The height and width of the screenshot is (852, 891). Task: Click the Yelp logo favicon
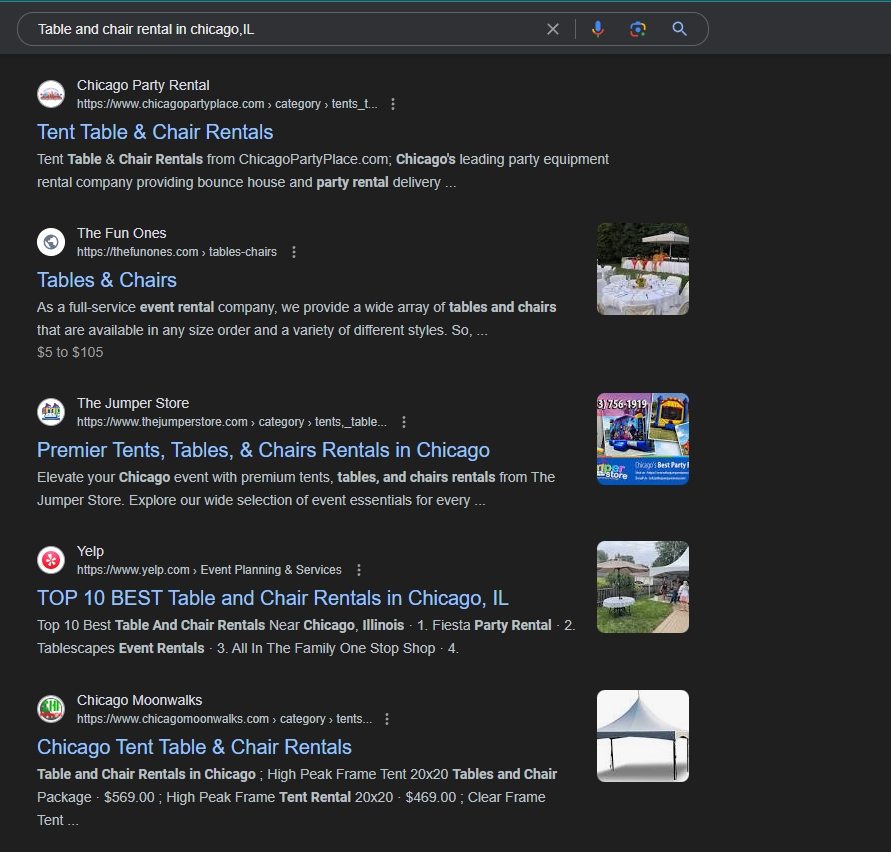pos(51,560)
